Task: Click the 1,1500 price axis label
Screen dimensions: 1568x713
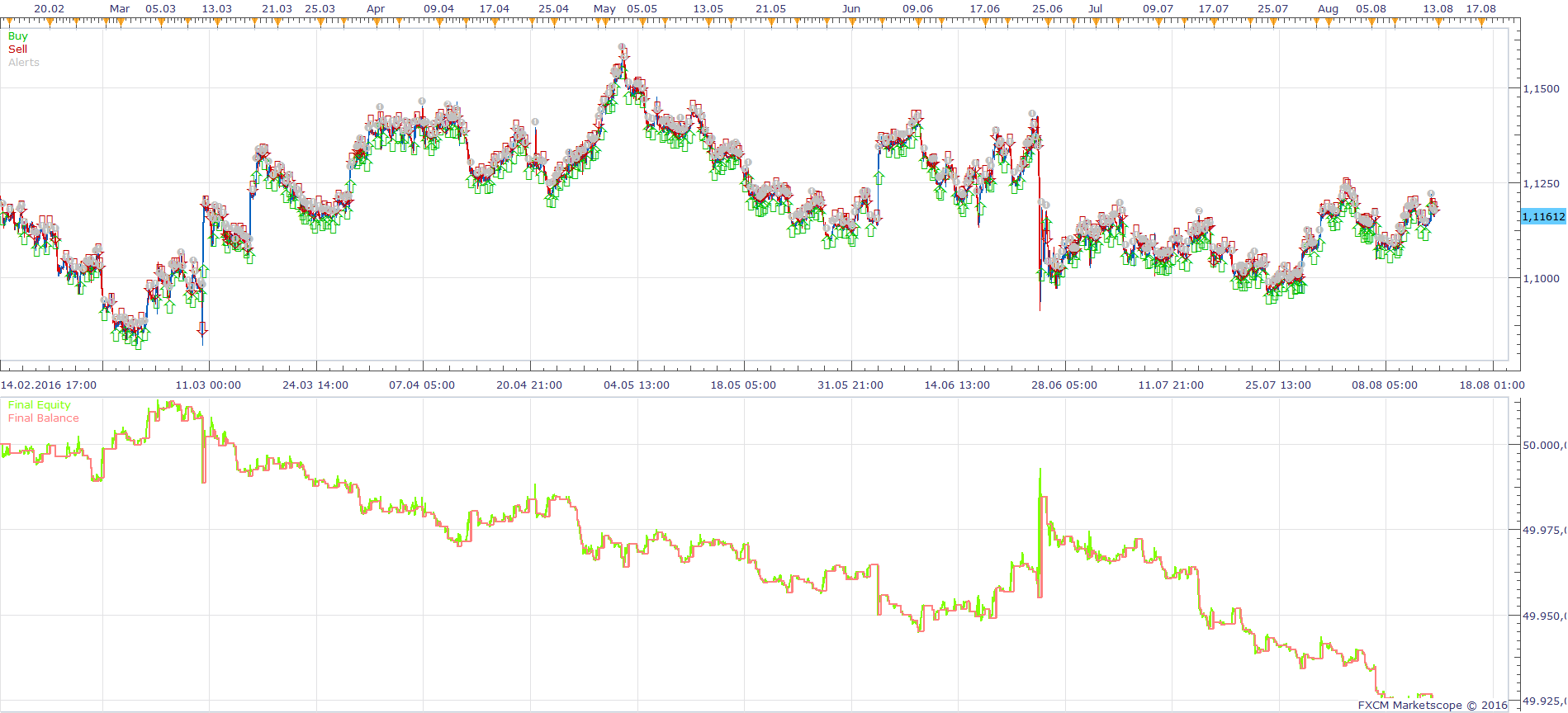Action: pyautogui.click(x=1542, y=89)
